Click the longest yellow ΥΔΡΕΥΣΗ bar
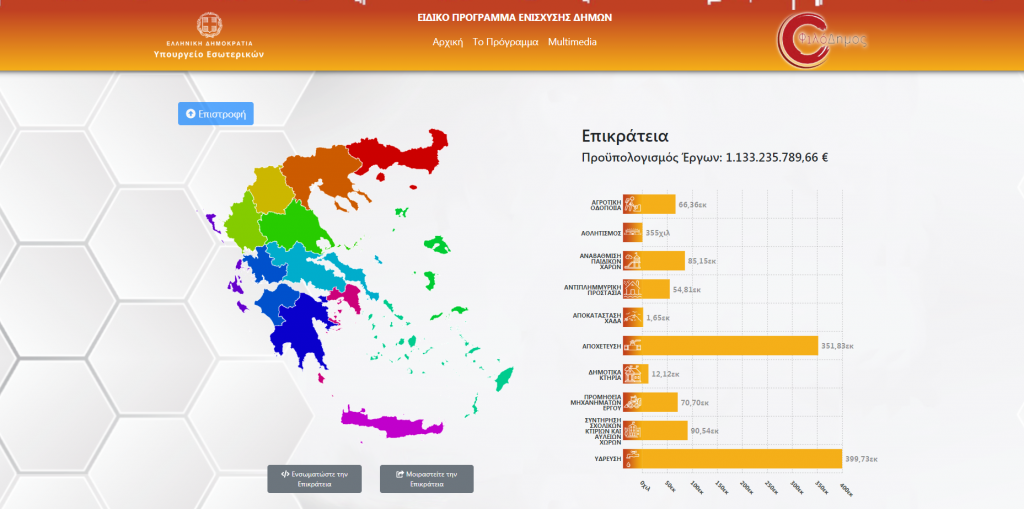The image size is (1024, 509). pyautogui.click(x=741, y=458)
